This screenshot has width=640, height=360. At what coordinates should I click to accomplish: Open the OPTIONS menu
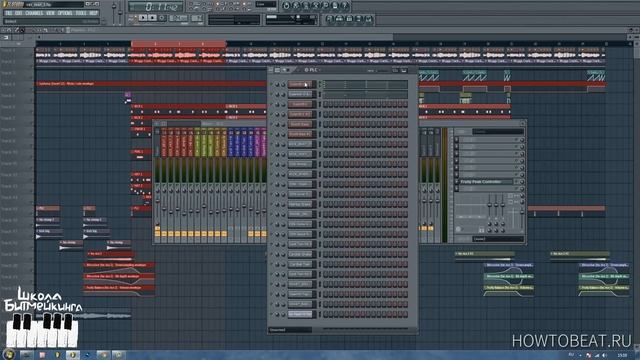tap(65, 13)
